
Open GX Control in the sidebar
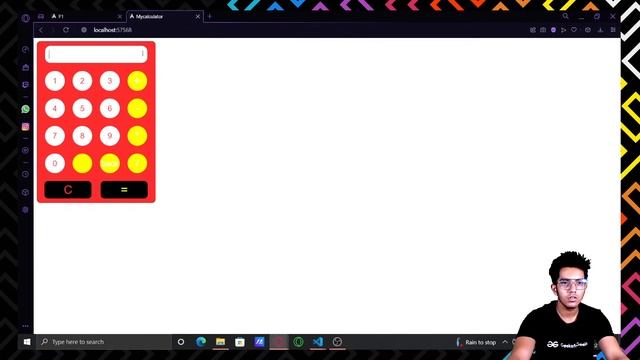pos(25,49)
